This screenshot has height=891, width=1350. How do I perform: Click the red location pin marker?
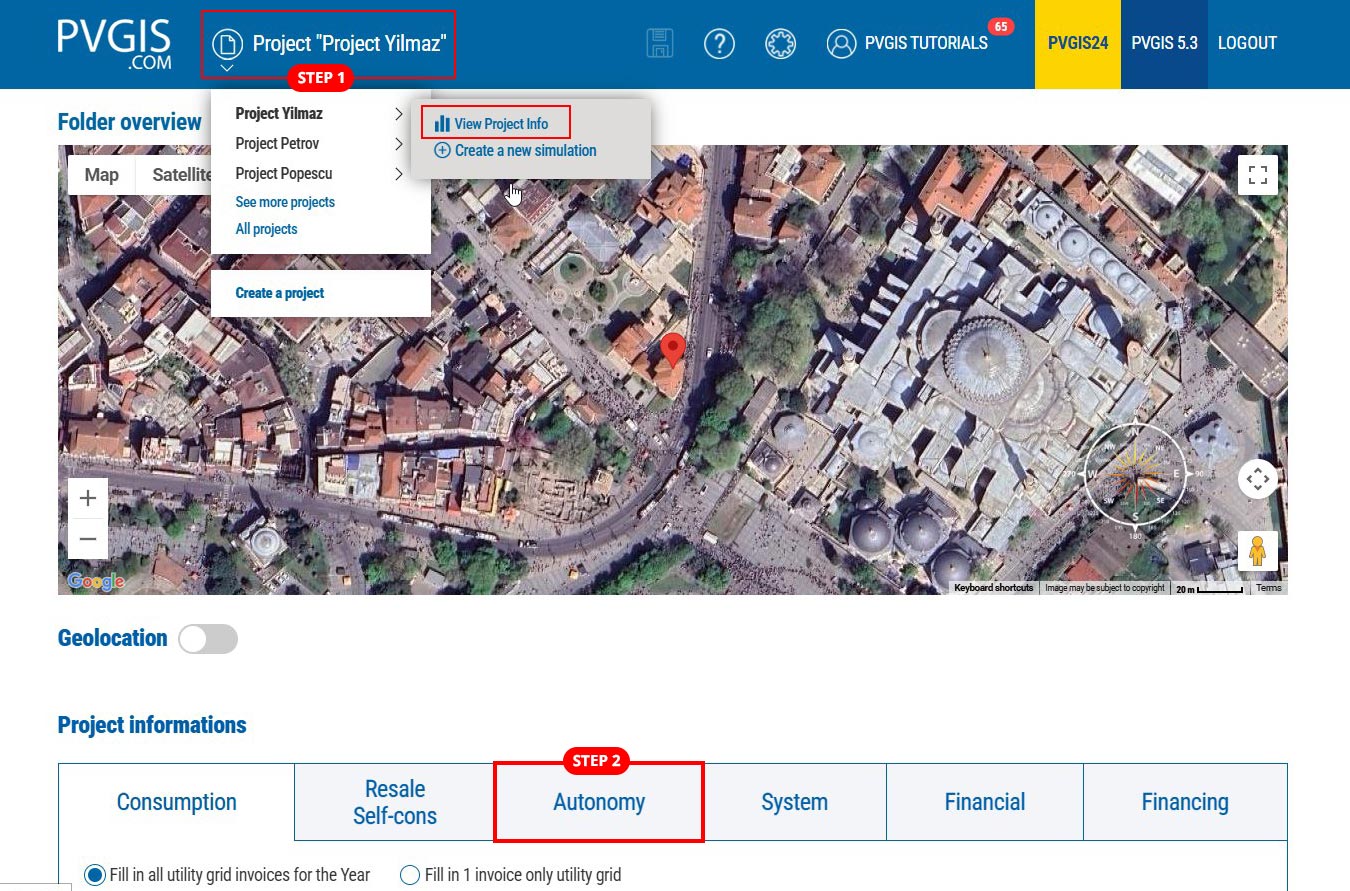coord(673,350)
